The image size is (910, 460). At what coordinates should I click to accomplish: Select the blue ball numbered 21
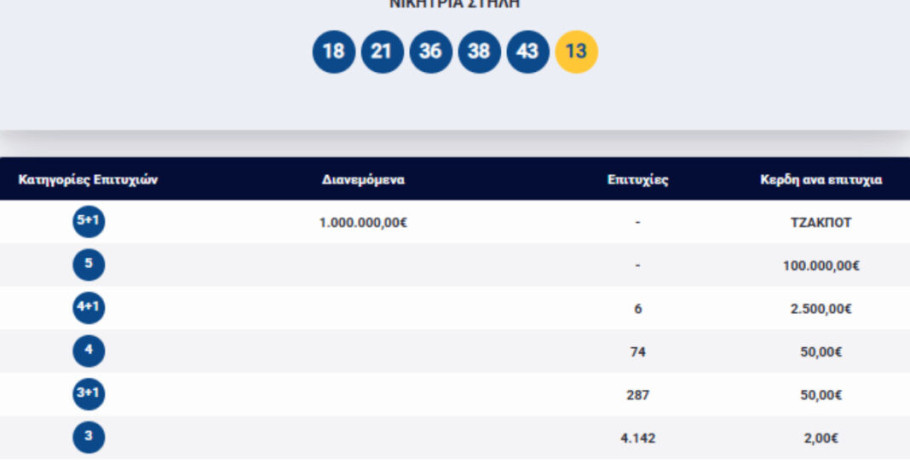(x=381, y=52)
